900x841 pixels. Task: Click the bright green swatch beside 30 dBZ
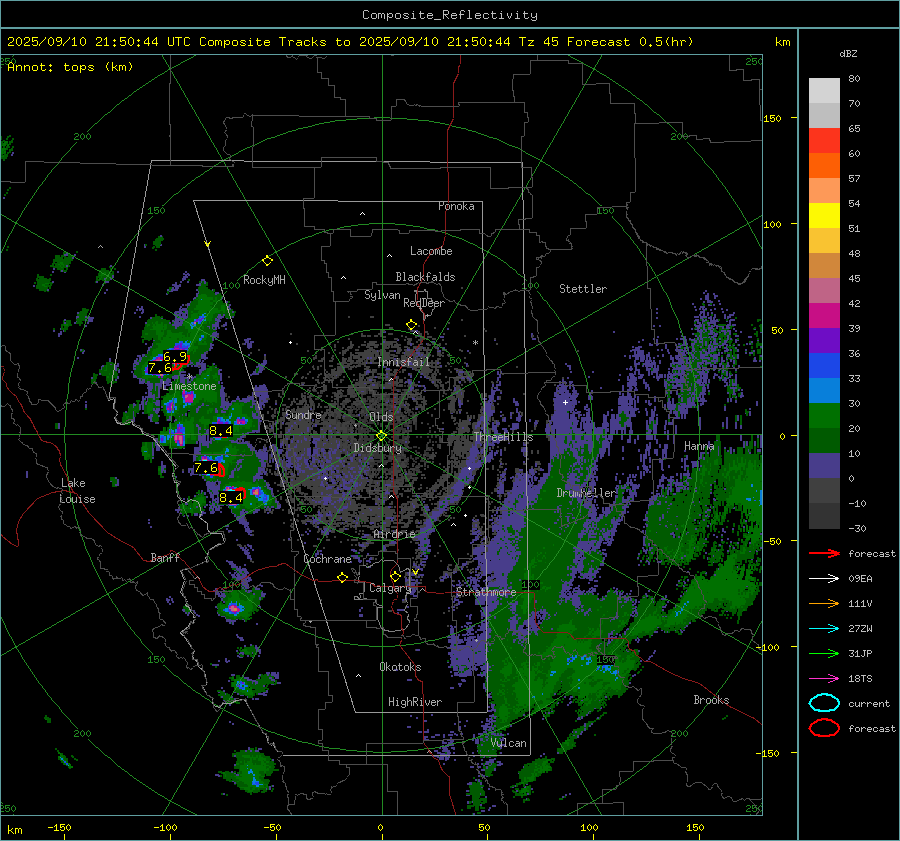click(824, 416)
